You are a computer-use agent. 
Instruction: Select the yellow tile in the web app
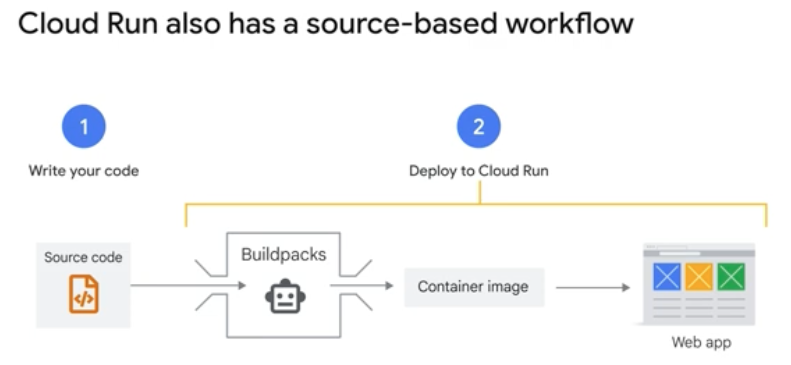699,276
